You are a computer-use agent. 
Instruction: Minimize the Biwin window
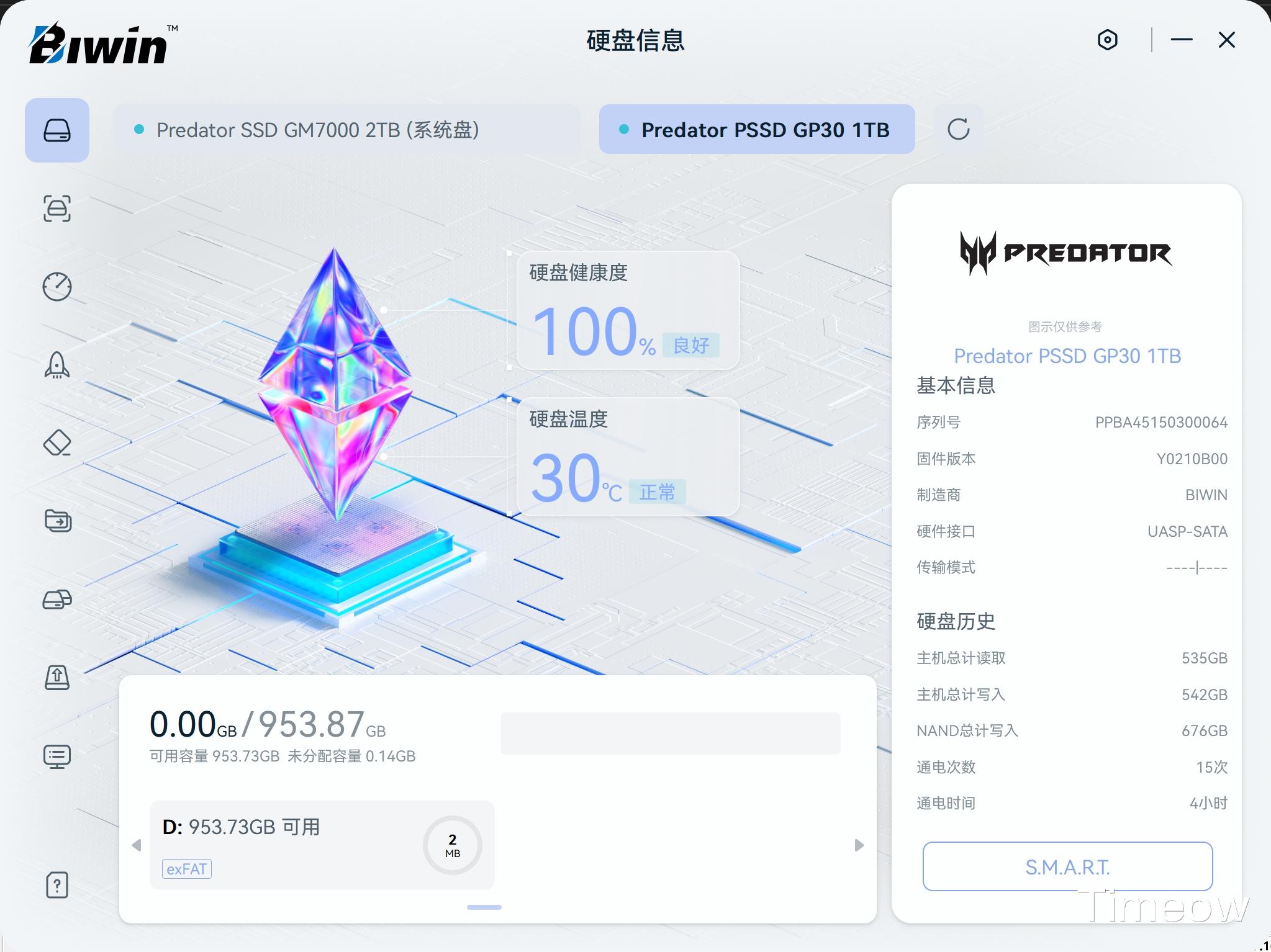point(1182,40)
